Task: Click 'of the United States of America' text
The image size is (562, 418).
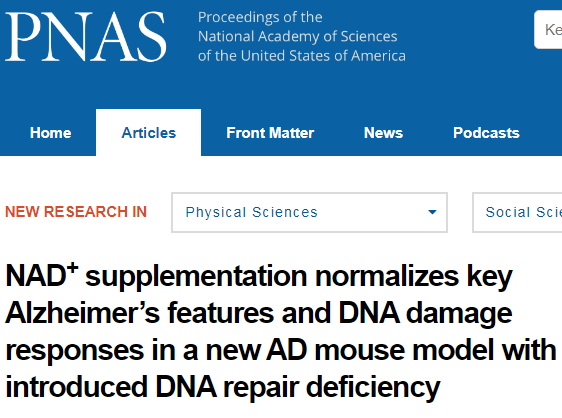Action: (x=301, y=56)
